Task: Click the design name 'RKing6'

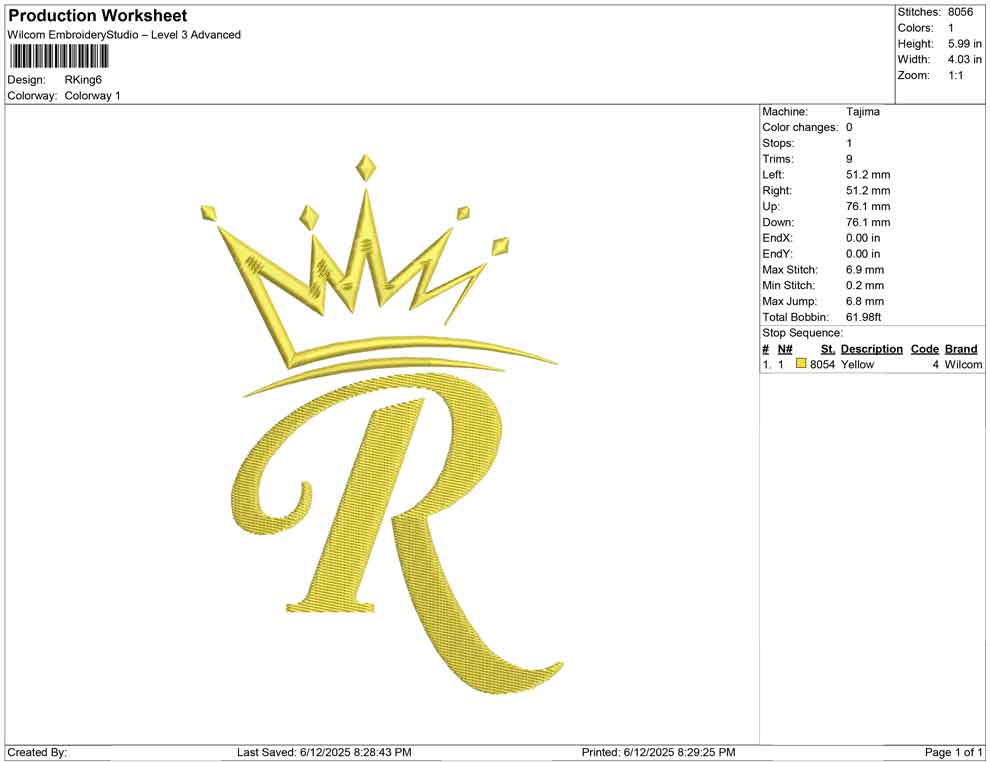Action: pos(83,80)
